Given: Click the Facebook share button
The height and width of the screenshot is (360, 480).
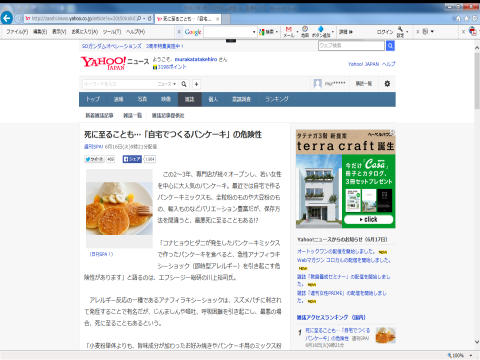Looking at the screenshot, I should pos(132,159).
